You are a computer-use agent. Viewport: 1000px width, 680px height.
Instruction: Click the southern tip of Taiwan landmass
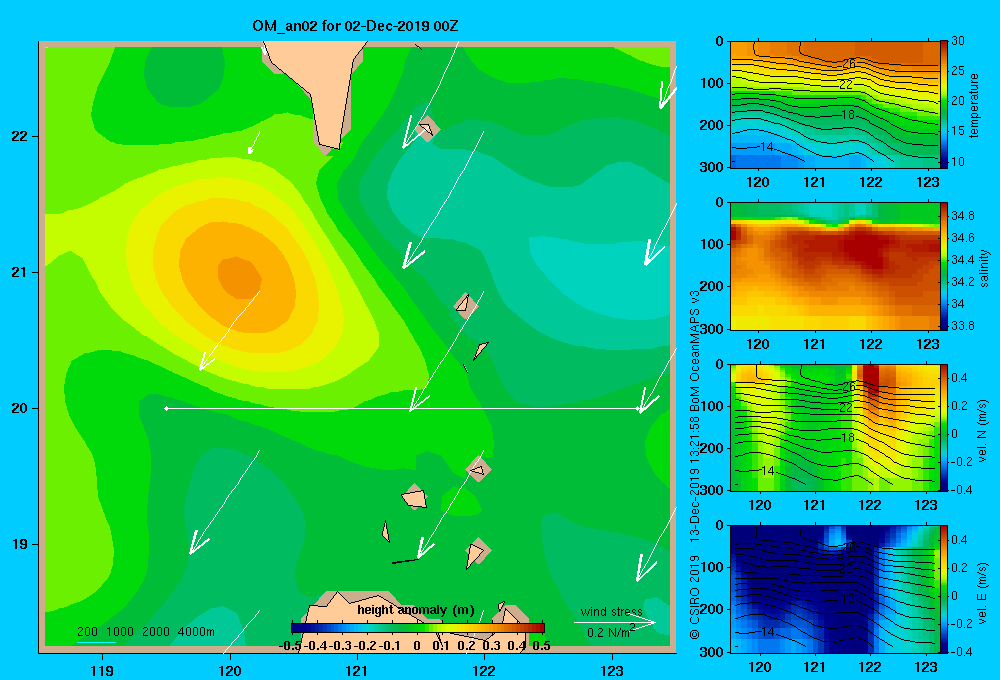(330, 147)
